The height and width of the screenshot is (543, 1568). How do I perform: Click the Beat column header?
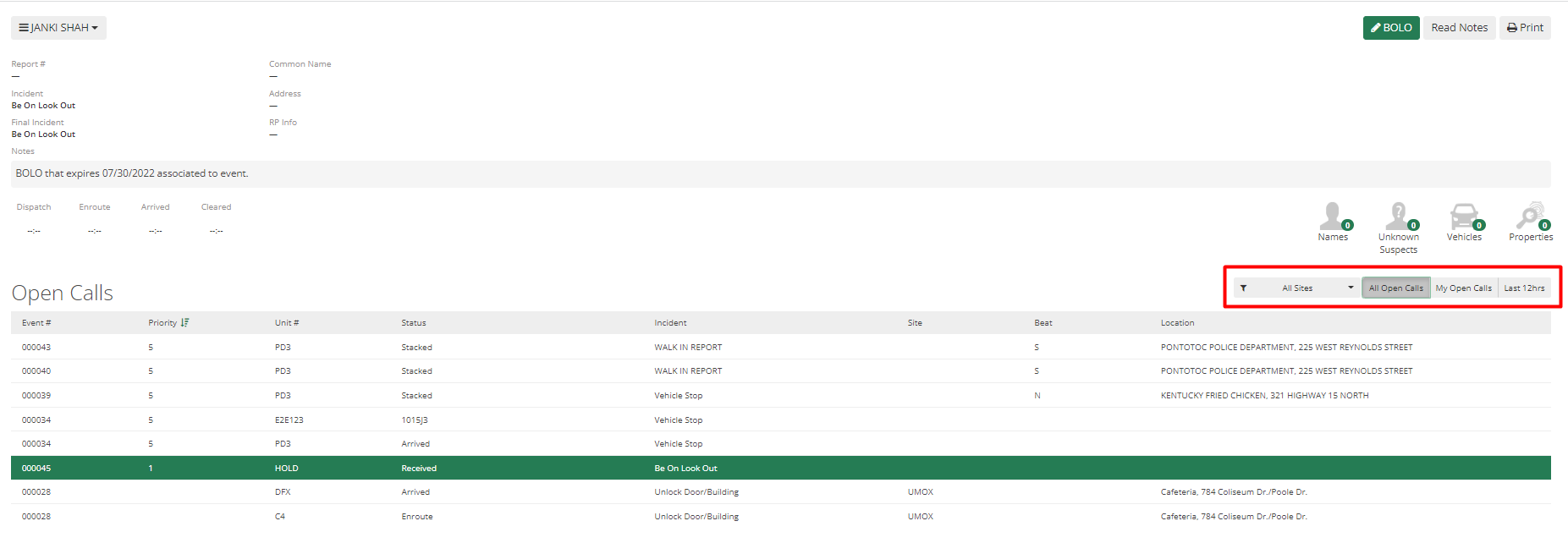[x=1043, y=323]
